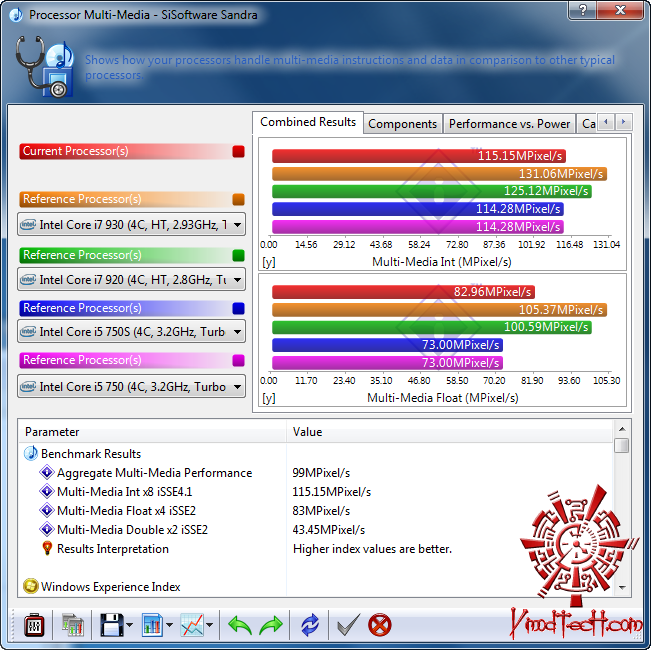This screenshot has width=651, height=650.
Task: Save results with the floppy disk icon
Action: (x=111, y=625)
